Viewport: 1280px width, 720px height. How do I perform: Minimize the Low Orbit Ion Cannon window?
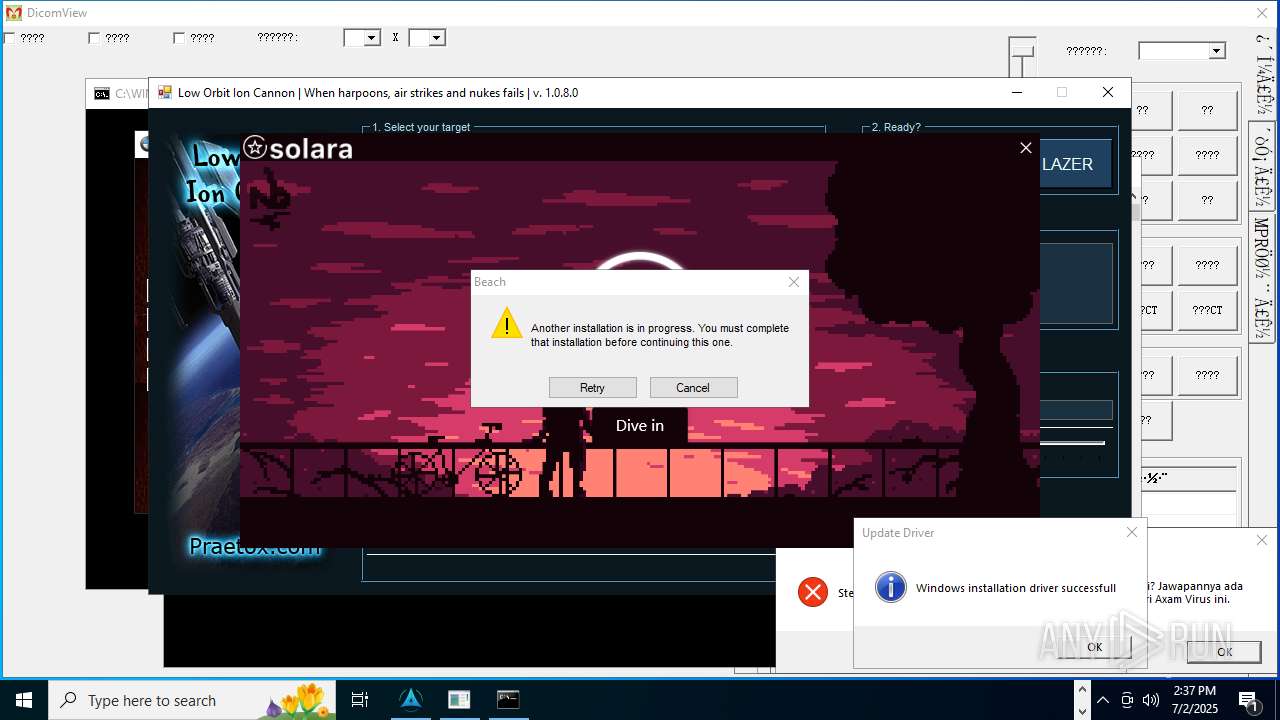coord(1017,92)
